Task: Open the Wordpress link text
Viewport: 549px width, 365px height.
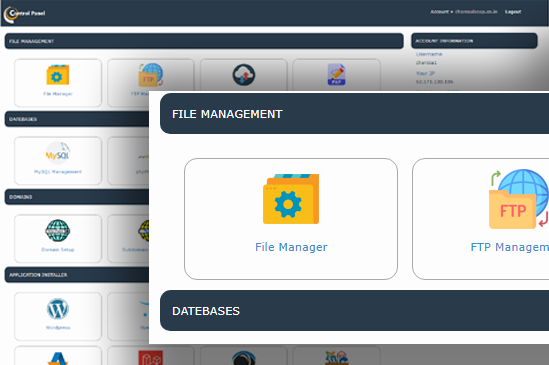Action: [58, 328]
